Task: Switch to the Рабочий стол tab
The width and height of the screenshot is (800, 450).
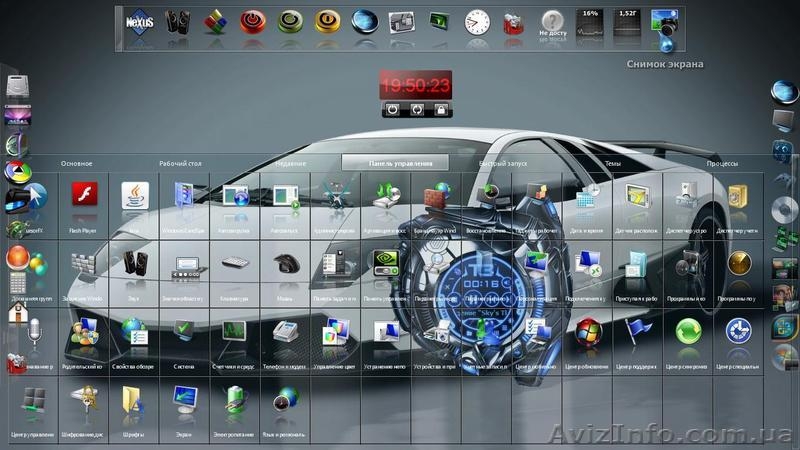Action: (181, 163)
